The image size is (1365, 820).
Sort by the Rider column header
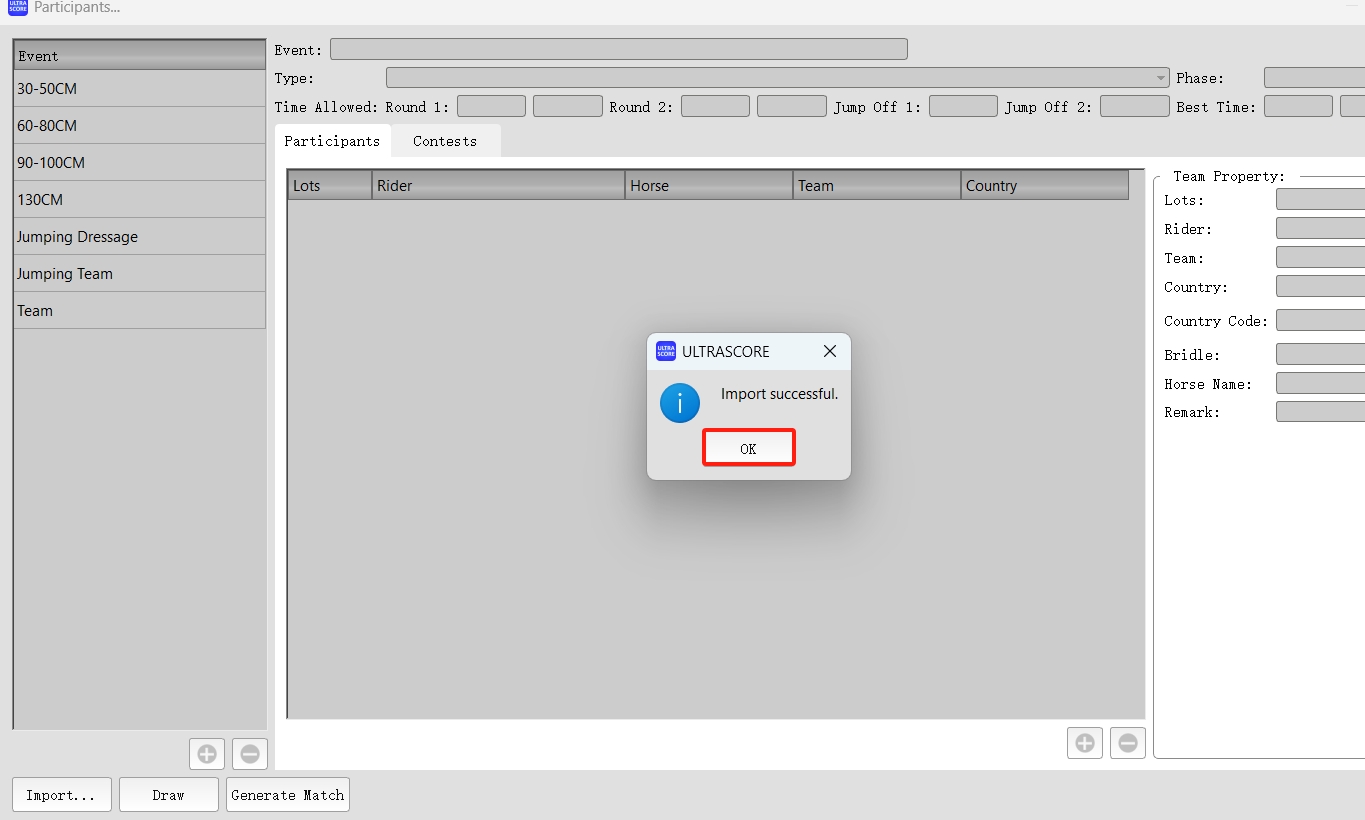497,186
